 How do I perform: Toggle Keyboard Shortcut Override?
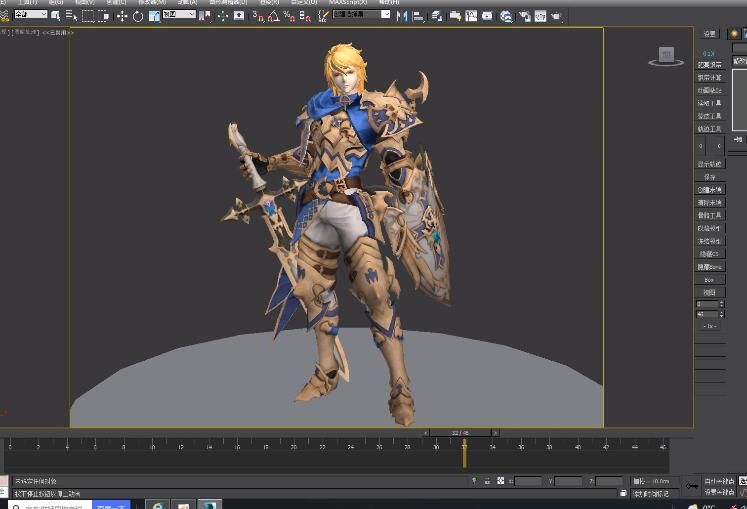pos(239,16)
